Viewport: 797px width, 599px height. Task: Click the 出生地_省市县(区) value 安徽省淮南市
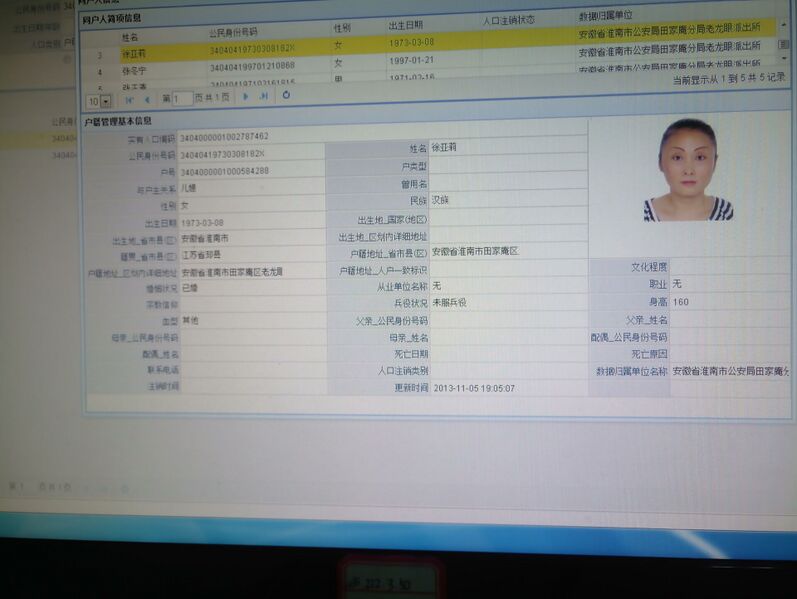click(x=205, y=238)
